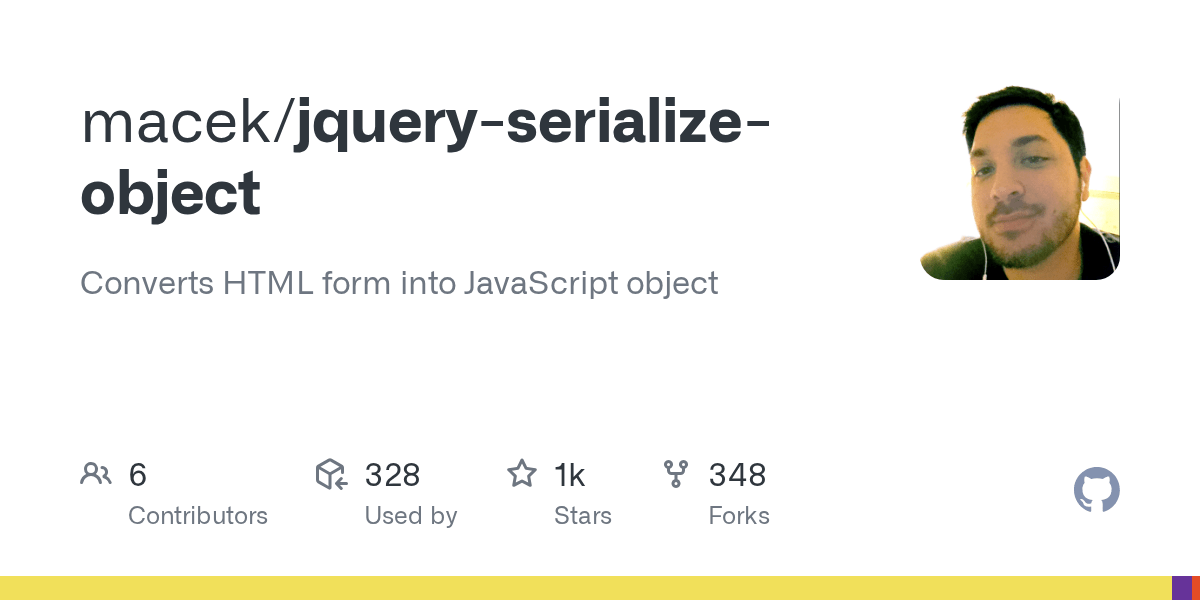The width and height of the screenshot is (1200, 600).
Task: Select the "Used by" label
Action: 411,516
